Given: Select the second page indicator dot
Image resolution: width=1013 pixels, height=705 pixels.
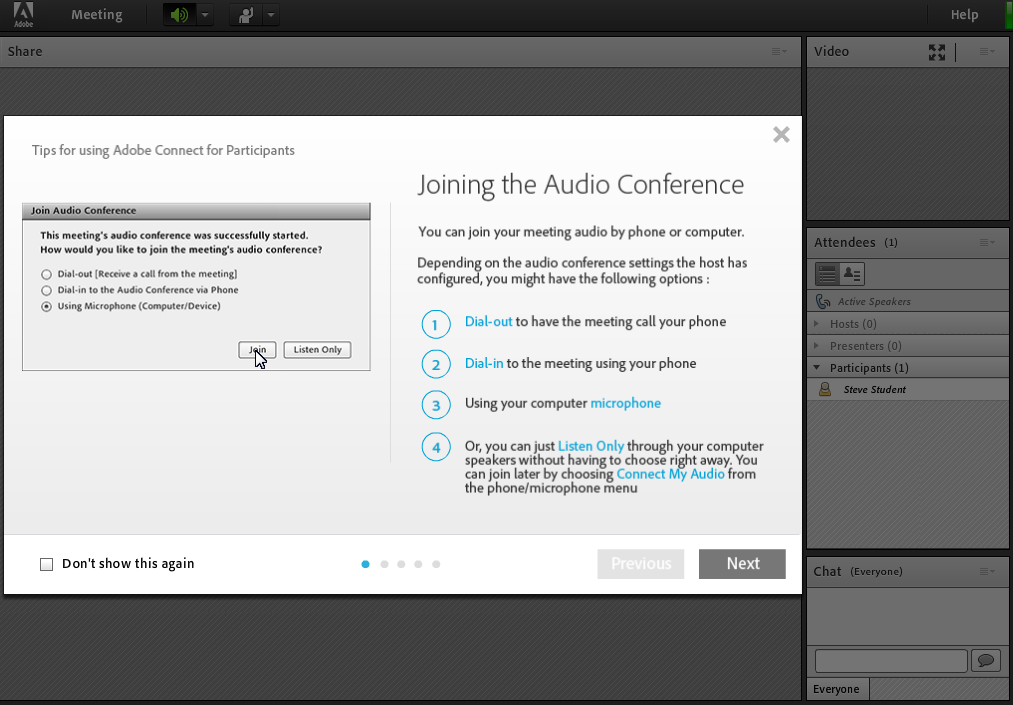Looking at the screenshot, I should pyautogui.click(x=384, y=564).
